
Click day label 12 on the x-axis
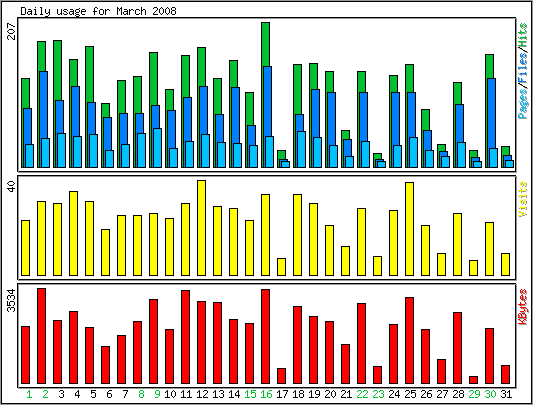[202, 394]
